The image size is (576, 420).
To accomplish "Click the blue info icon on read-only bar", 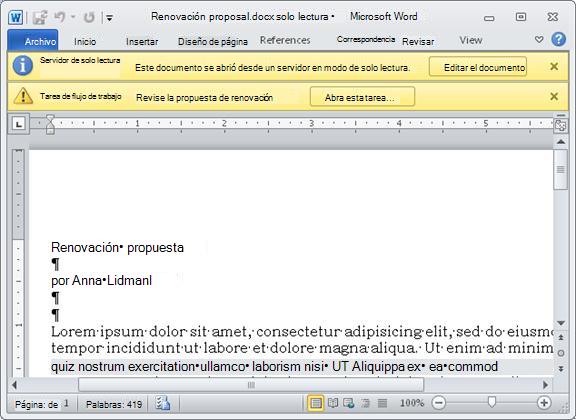I will pos(23,66).
